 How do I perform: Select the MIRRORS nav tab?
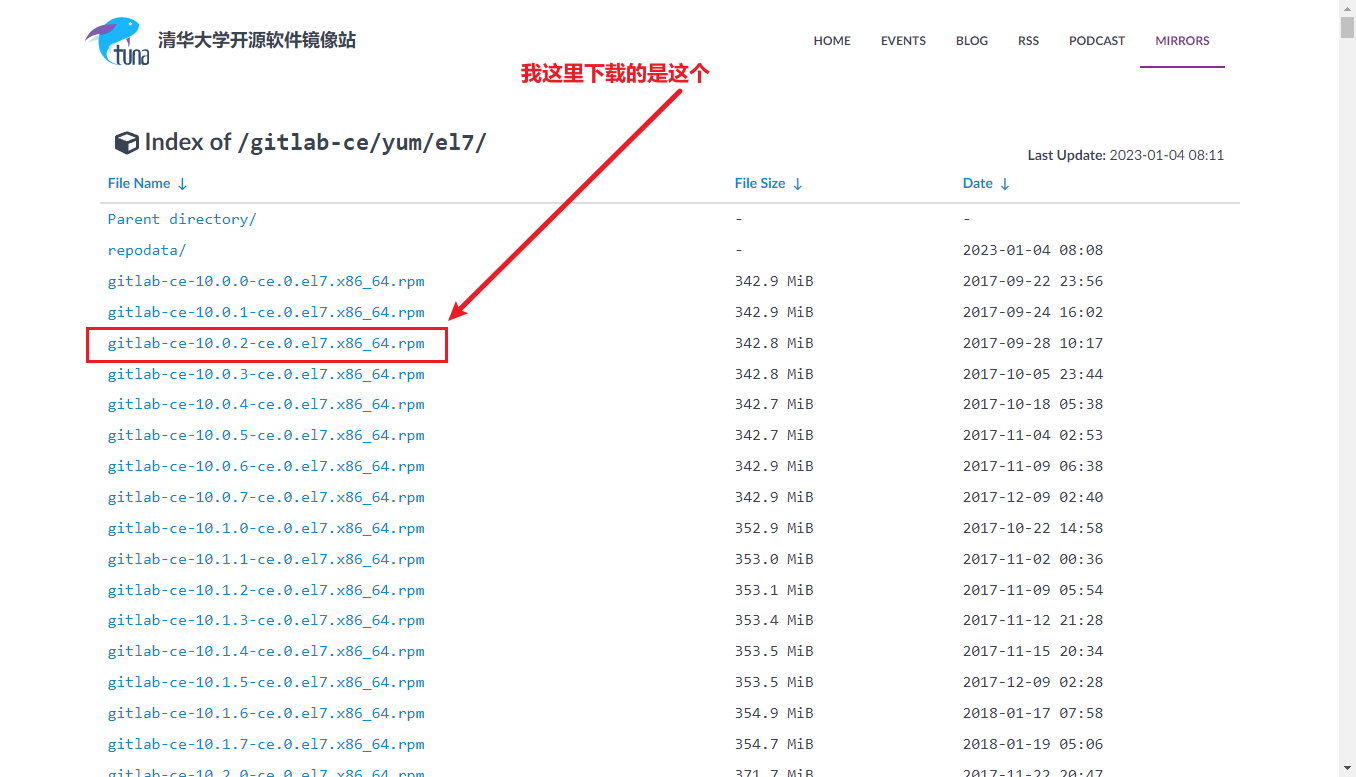(1182, 41)
